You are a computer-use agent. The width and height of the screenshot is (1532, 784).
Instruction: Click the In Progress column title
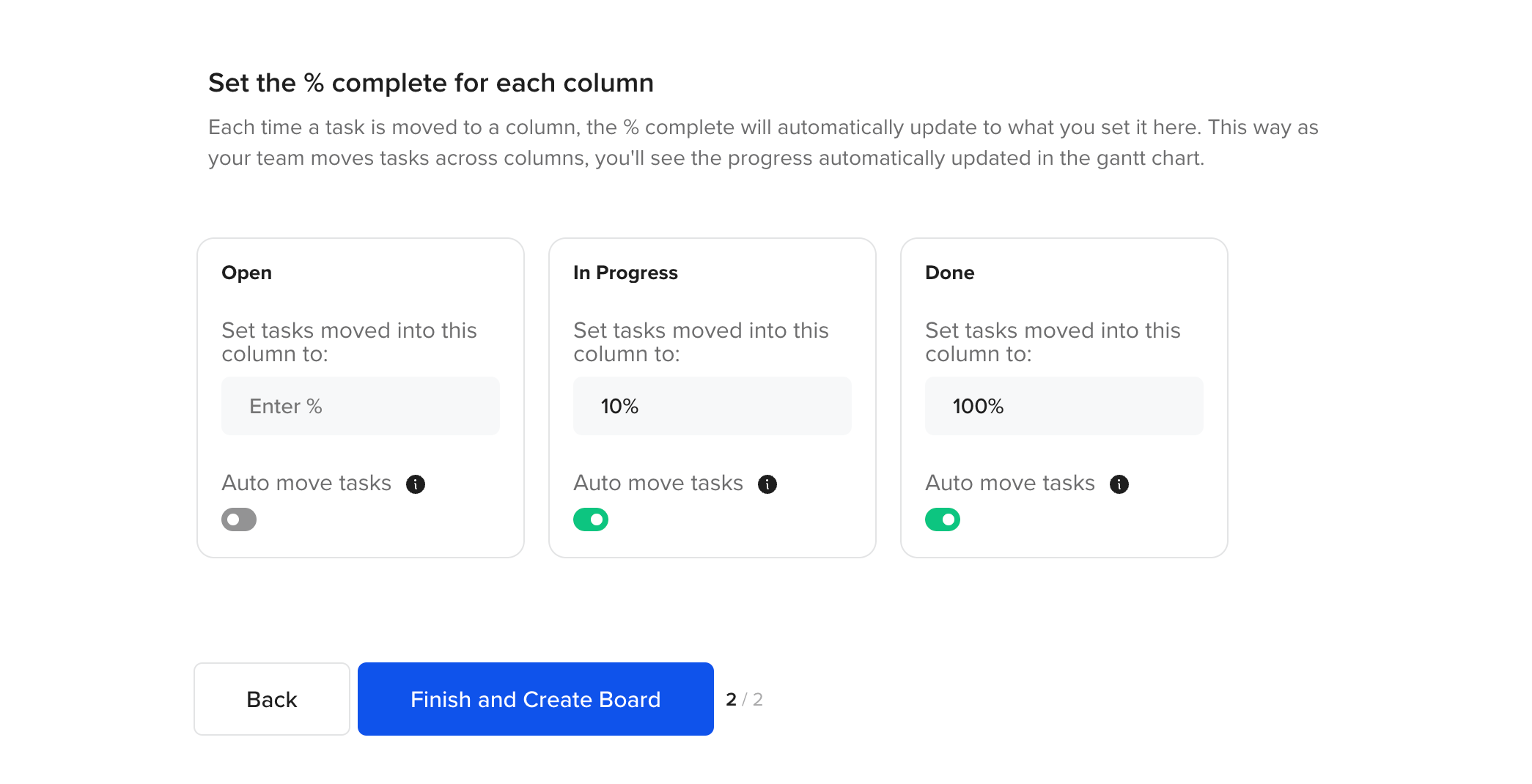pos(625,273)
